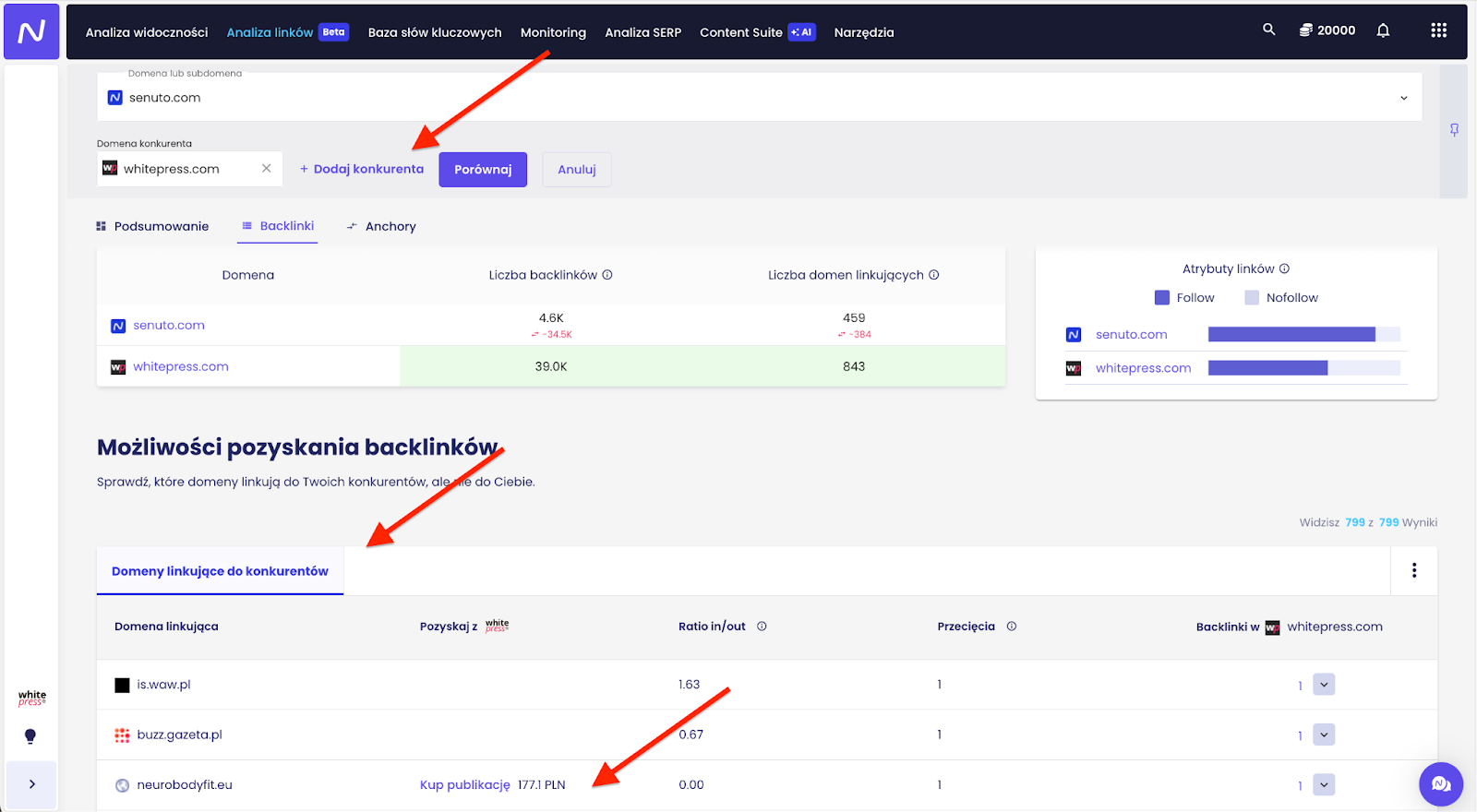The width and height of the screenshot is (1477, 812).
Task: Open Baza słów kluczowych menu
Action: [x=435, y=32]
